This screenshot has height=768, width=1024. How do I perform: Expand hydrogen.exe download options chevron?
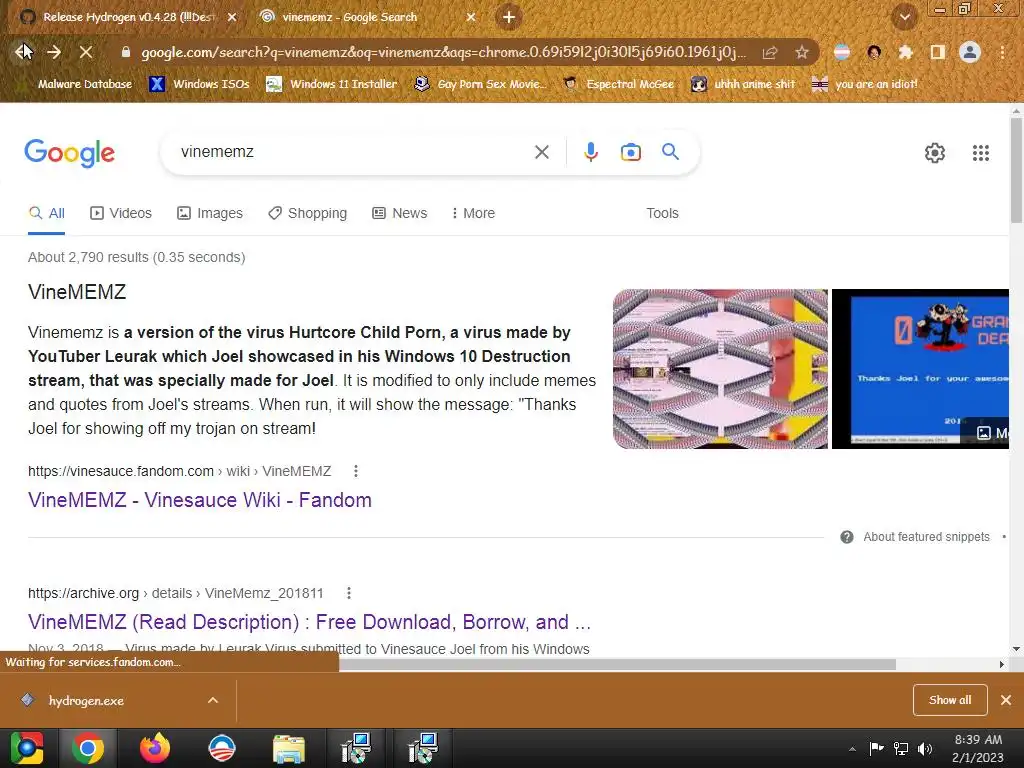click(213, 701)
